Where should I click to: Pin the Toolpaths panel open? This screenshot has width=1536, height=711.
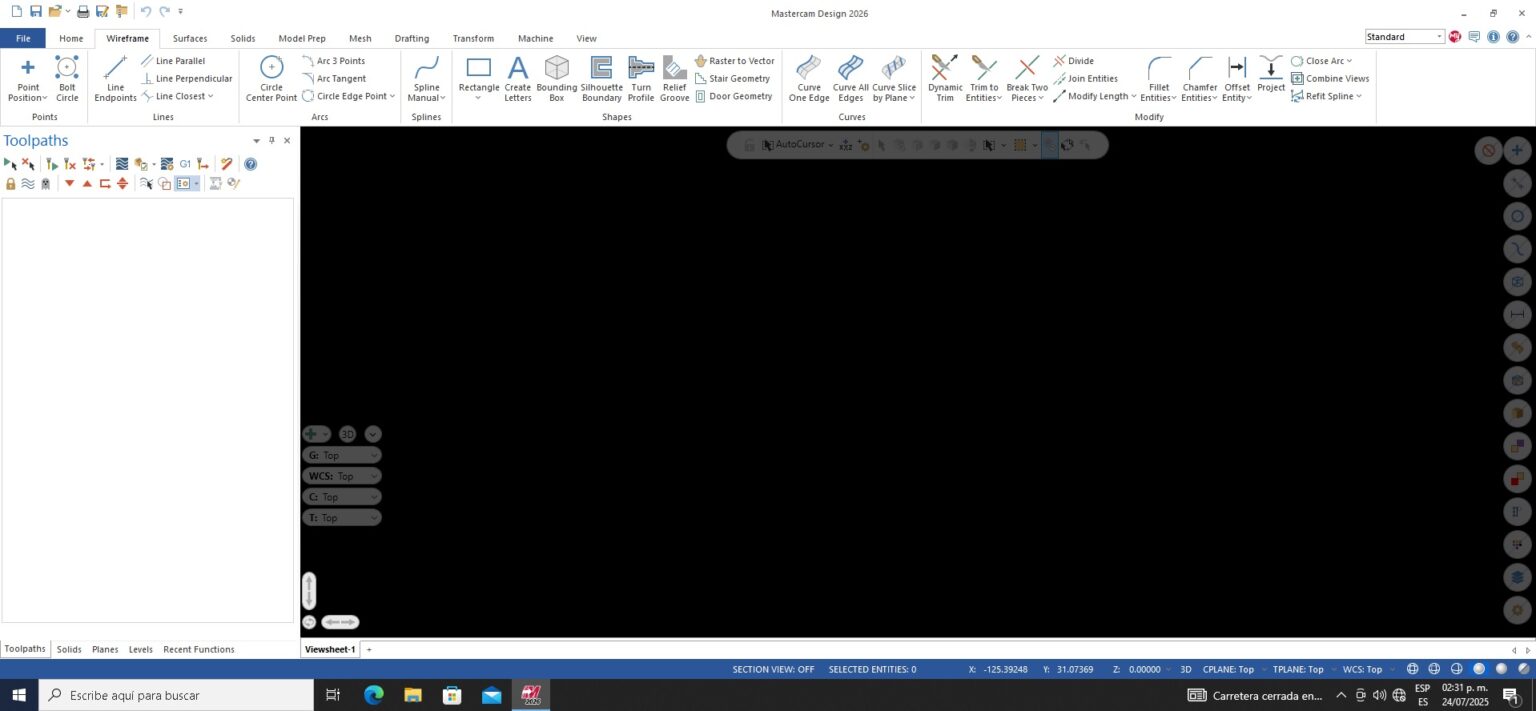pos(271,140)
